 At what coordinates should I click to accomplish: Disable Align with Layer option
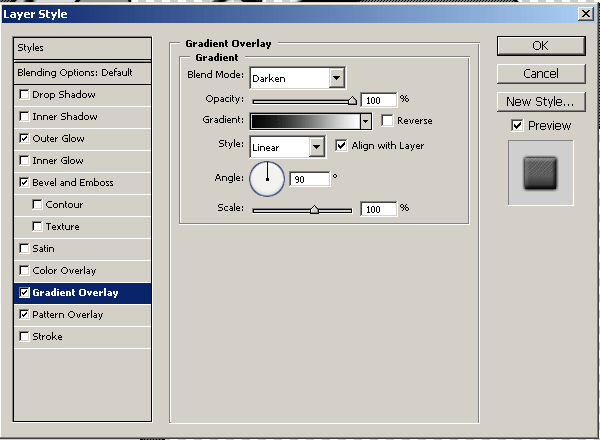342,146
